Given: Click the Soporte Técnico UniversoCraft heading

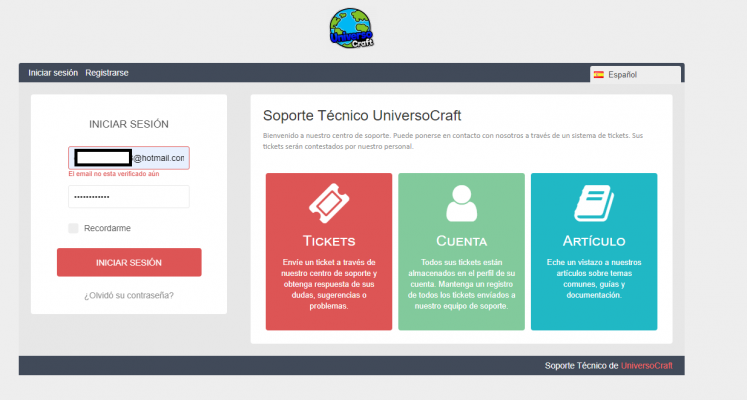Looking at the screenshot, I should [x=362, y=116].
